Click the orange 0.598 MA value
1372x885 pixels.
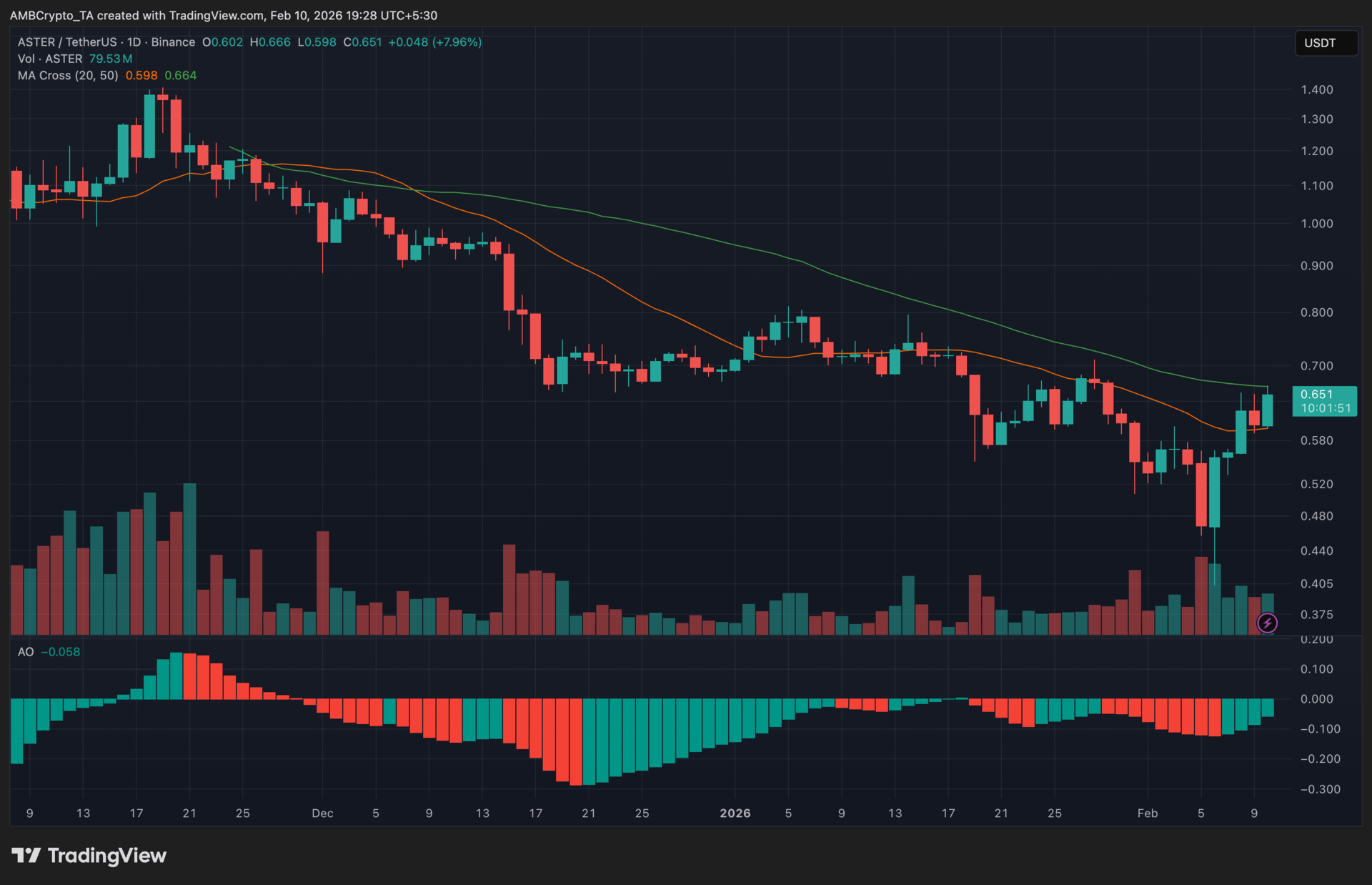coord(141,75)
